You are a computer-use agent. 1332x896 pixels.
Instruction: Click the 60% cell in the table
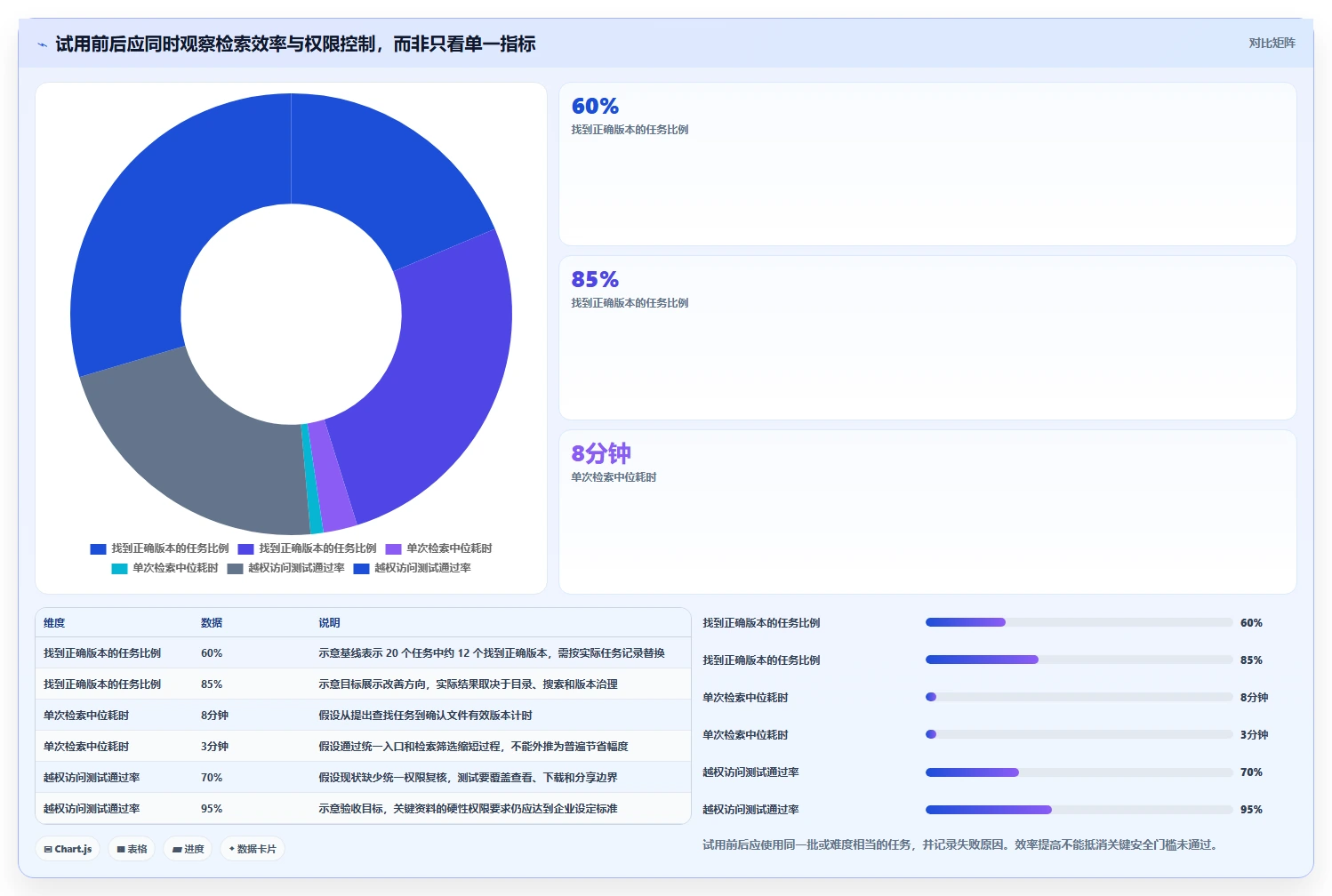pyautogui.click(x=212, y=653)
